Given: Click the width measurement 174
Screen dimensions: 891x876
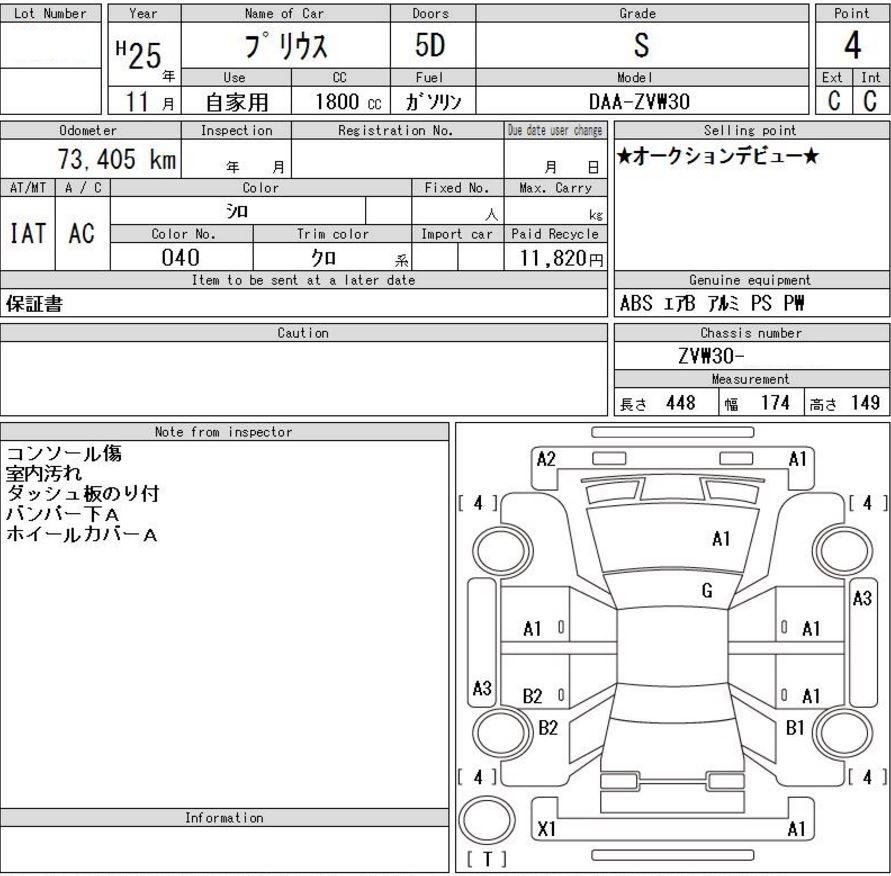Looking at the screenshot, I should (775, 403).
